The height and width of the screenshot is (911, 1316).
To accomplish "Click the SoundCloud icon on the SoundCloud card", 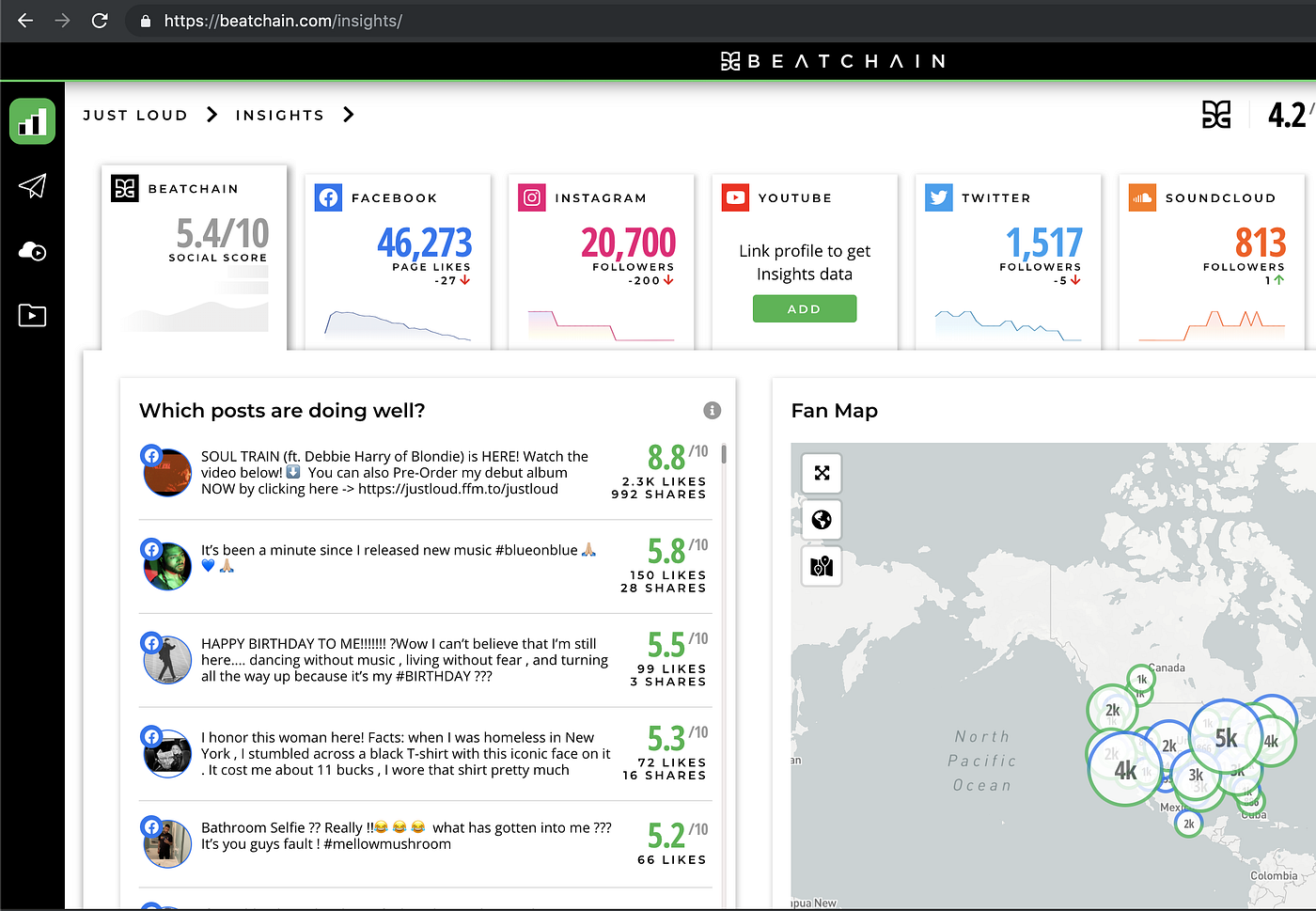I will [1142, 197].
